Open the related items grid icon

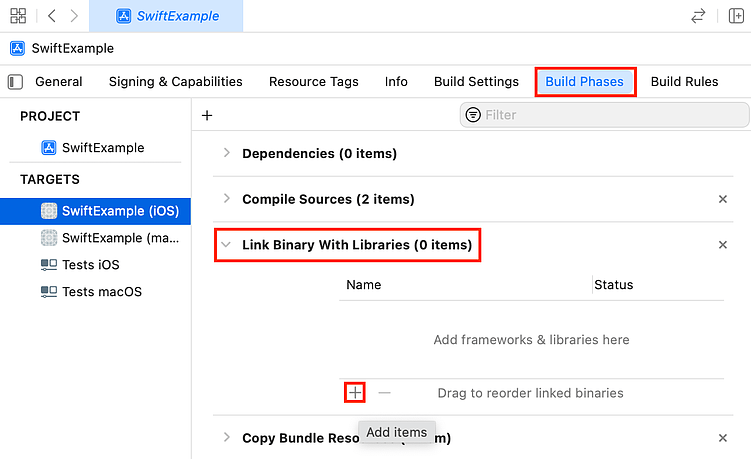click(x=18, y=16)
